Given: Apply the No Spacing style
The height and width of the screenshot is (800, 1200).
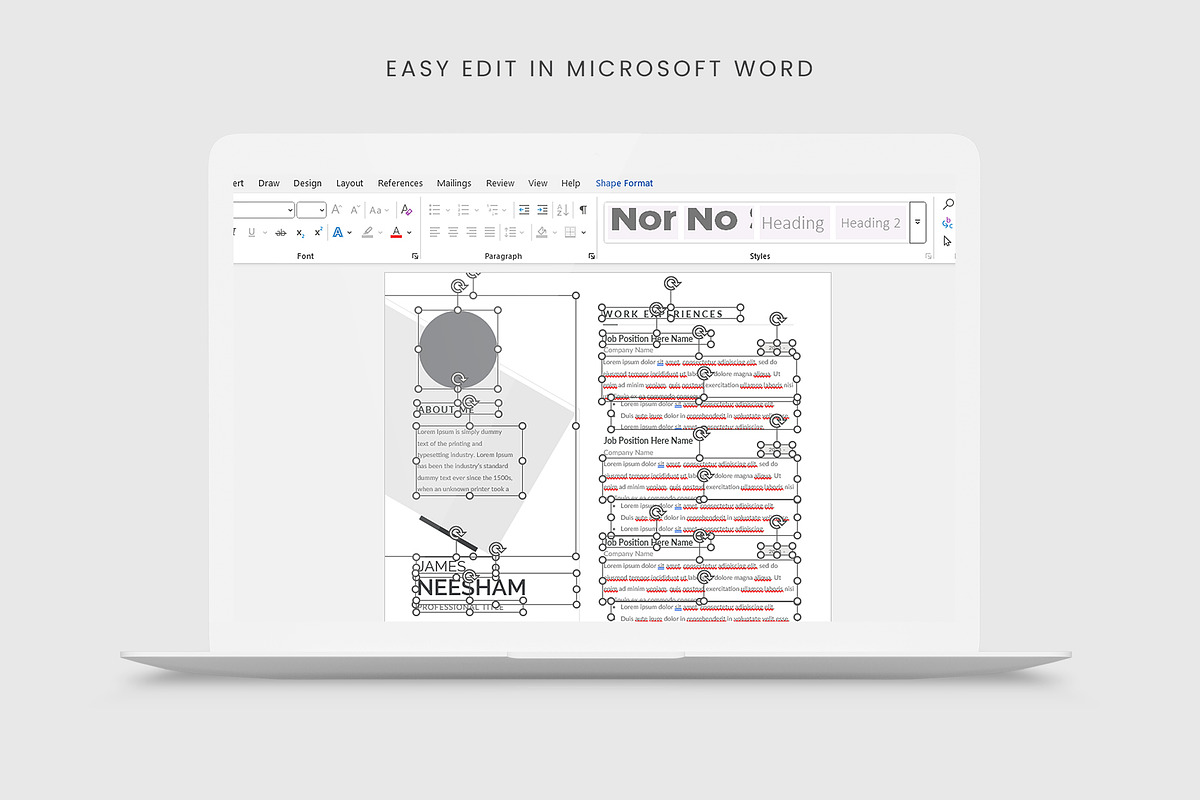Looking at the screenshot, I should pos(717,220).
